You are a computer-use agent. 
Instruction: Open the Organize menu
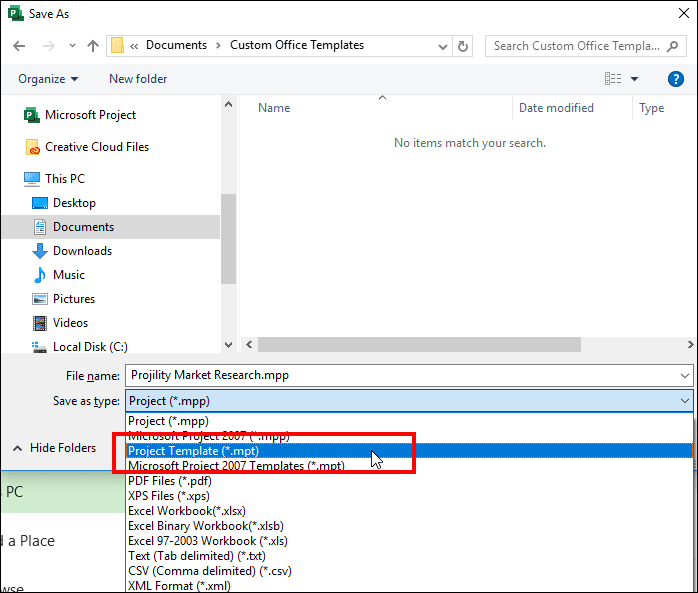point(48,79)
